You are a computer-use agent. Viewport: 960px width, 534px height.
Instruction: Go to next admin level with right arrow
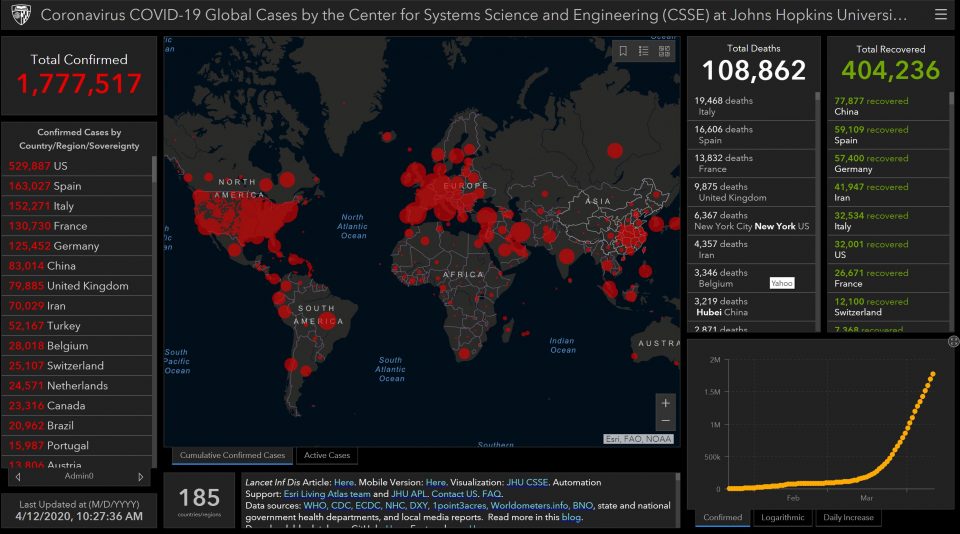142,476
